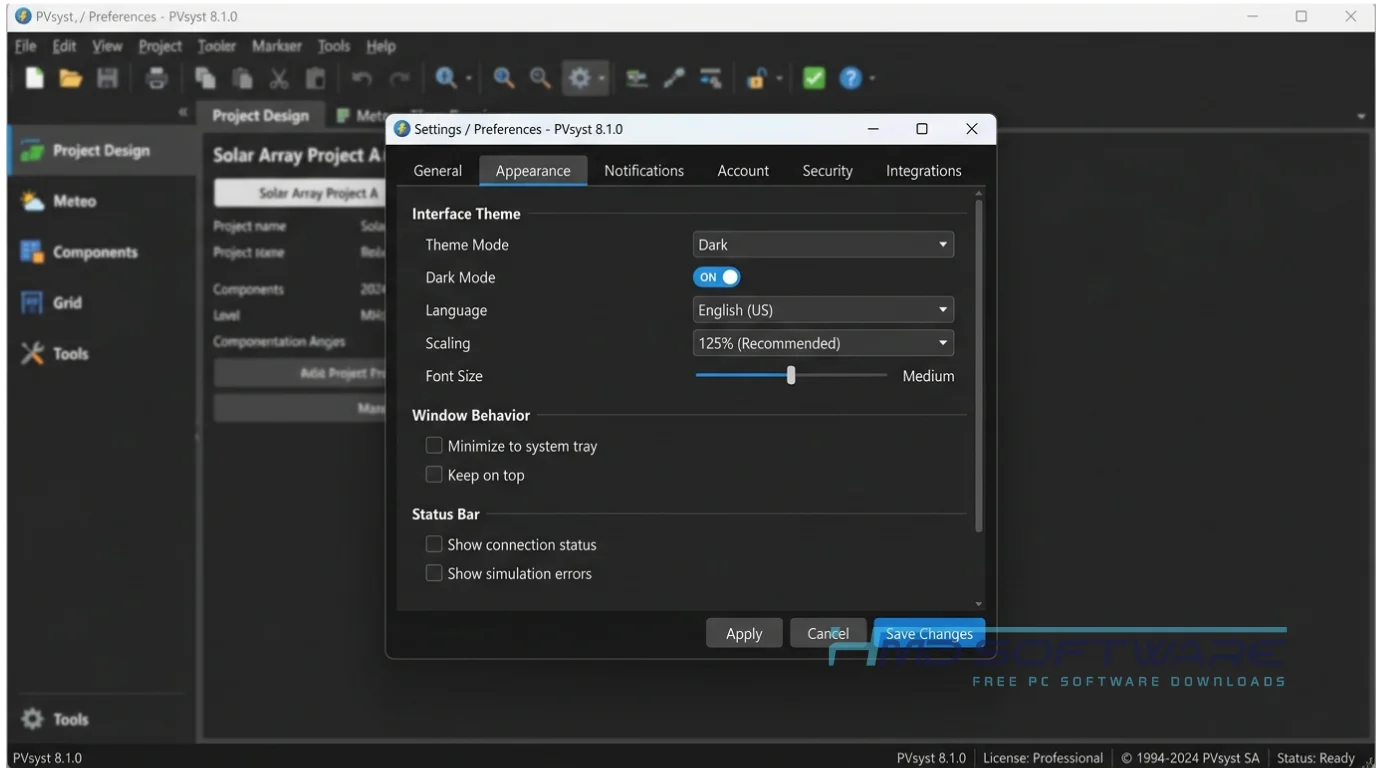Expand the arrow next to the padlock icon
This screenshot has height=768, width=1376.
pyautogui.click(x=778, y=79)
